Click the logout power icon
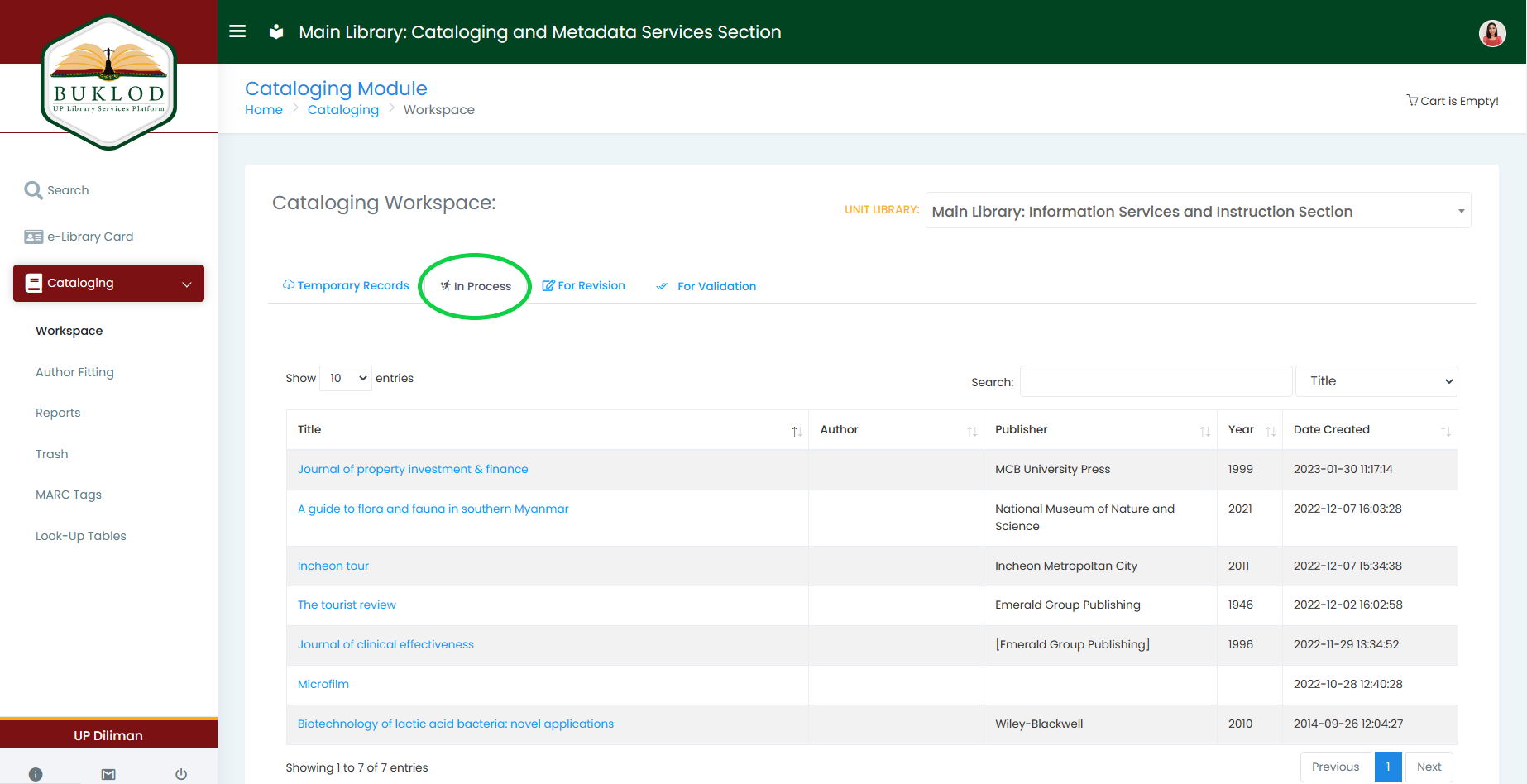 click(180, 774)
